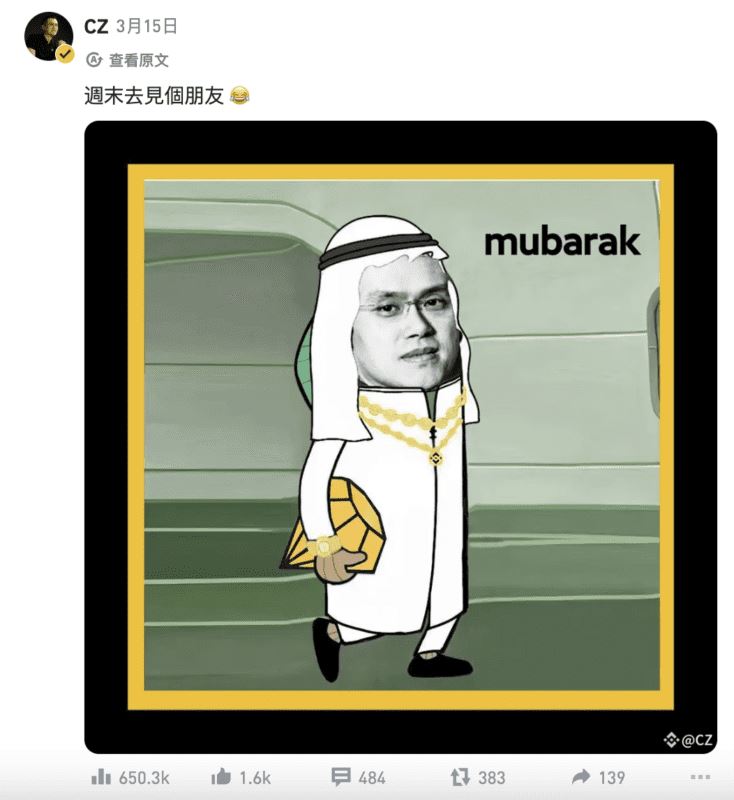The height and width of the screenshot is (800, 734).
Task: Share the post with arrow icon
Action: coord(580,777)
